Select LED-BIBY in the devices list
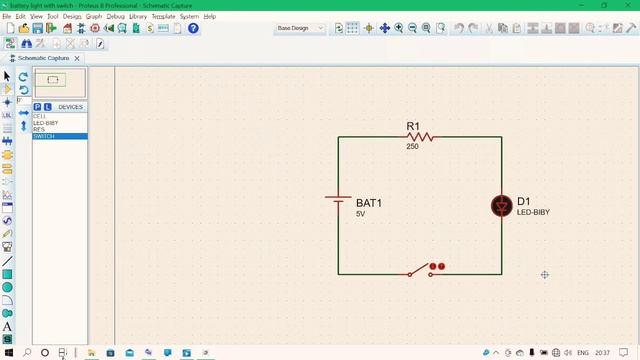640x360 pixels. [60, 123]
